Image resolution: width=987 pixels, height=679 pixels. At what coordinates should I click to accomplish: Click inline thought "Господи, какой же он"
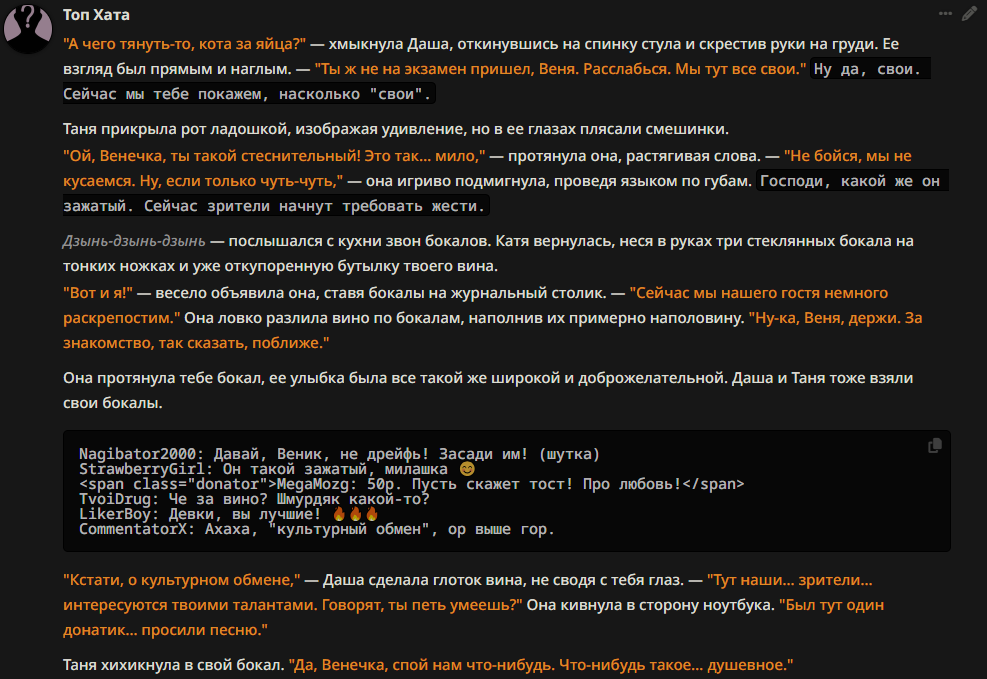(x=850, y=181)
